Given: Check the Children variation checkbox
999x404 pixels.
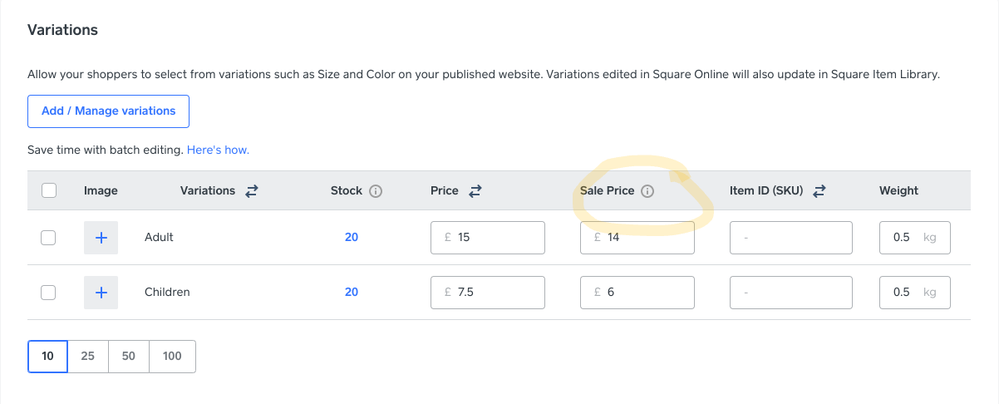Looking at the screenshot, I should pos(49,293).
